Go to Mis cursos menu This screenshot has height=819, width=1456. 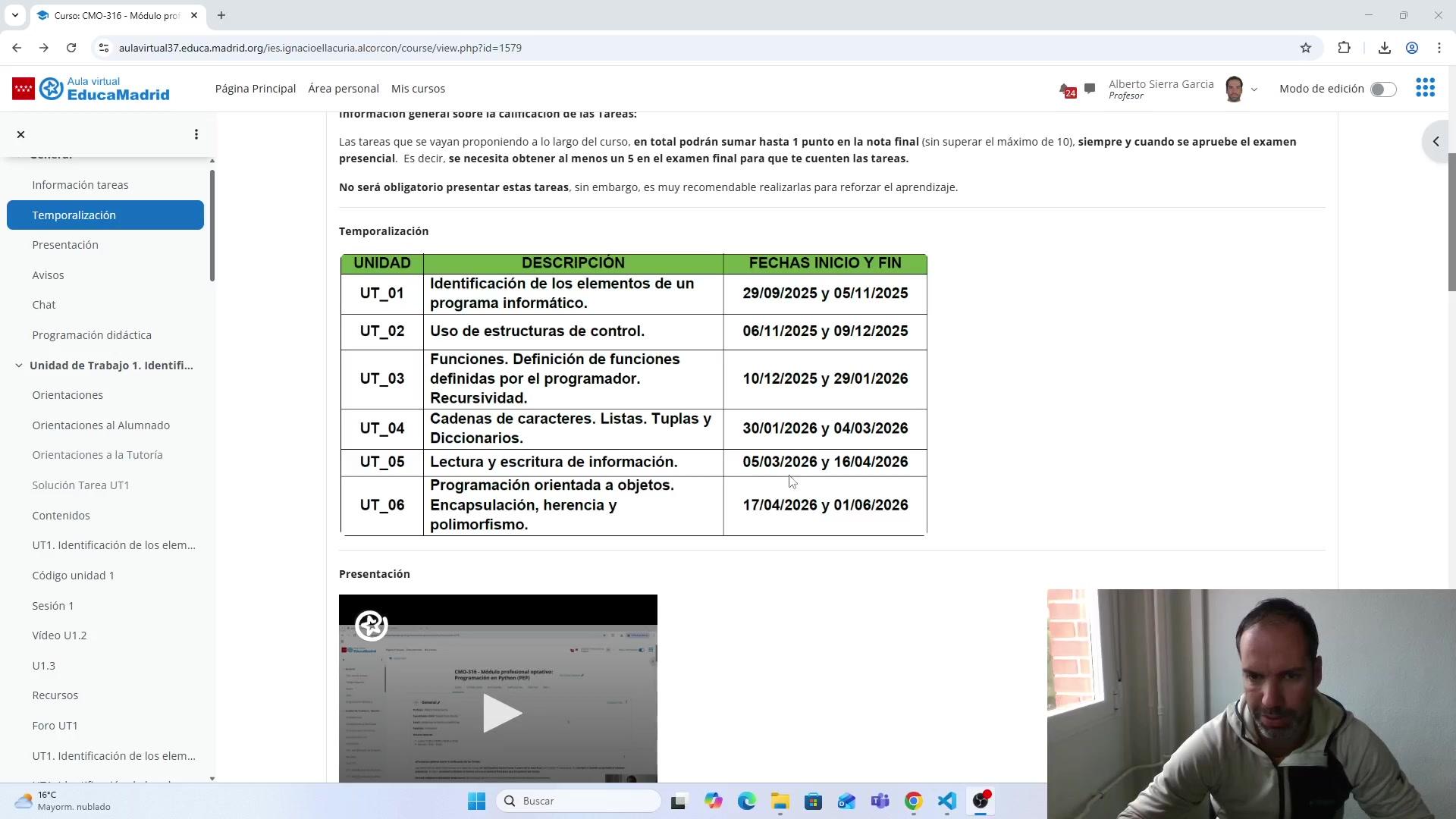[x=418, y=89]
